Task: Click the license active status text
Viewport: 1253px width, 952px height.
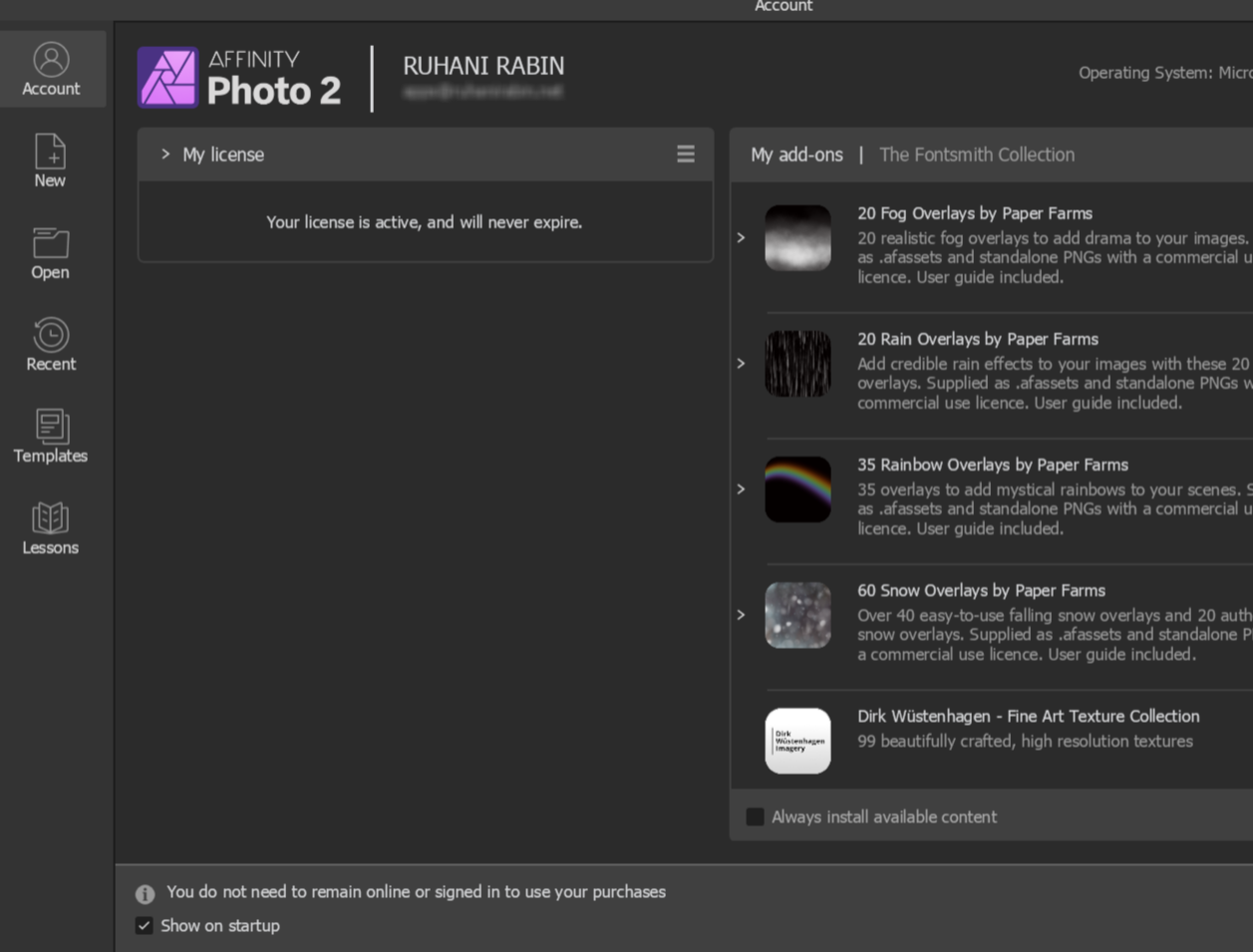Action: 425,222
